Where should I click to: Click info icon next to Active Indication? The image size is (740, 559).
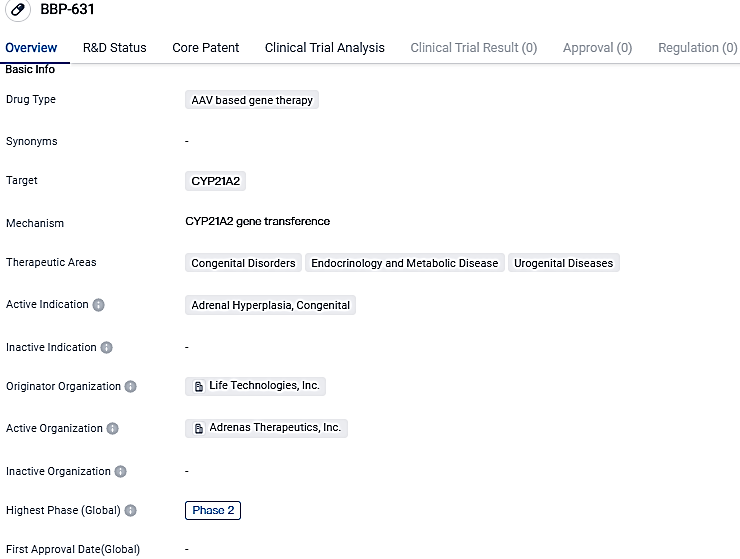point(99,305)
